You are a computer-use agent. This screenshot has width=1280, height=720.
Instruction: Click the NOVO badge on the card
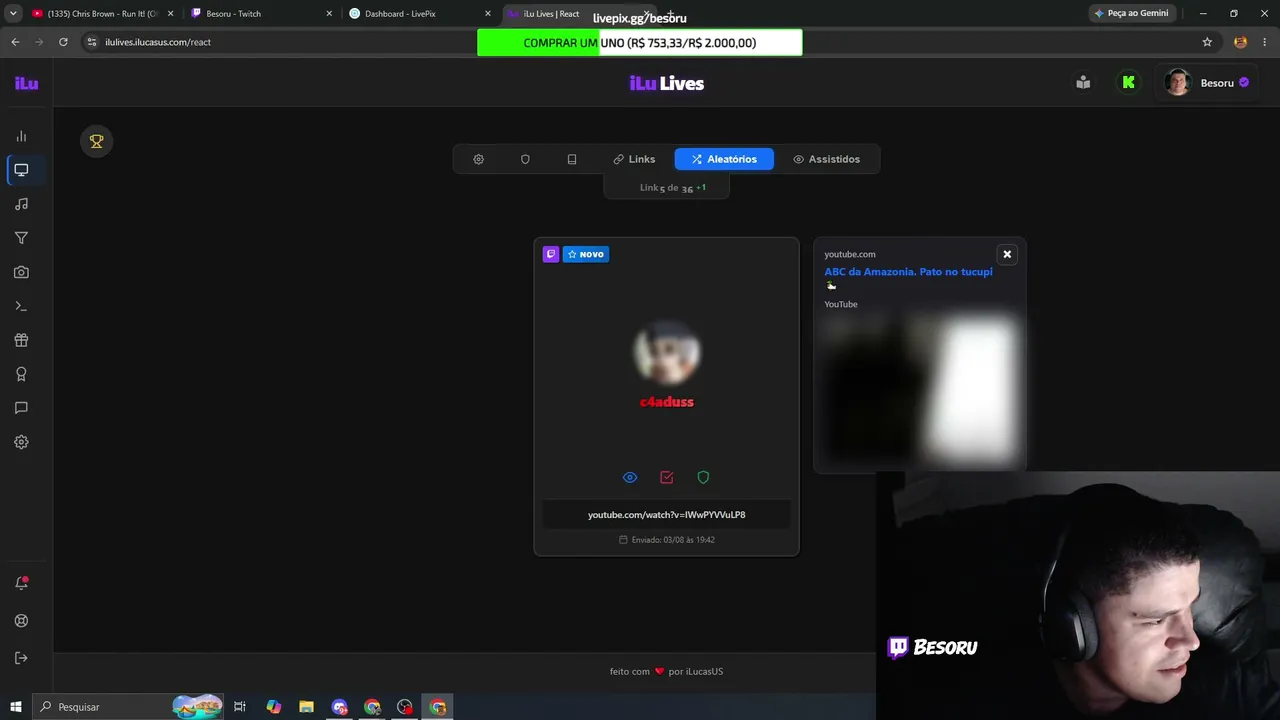click(586, 254)
